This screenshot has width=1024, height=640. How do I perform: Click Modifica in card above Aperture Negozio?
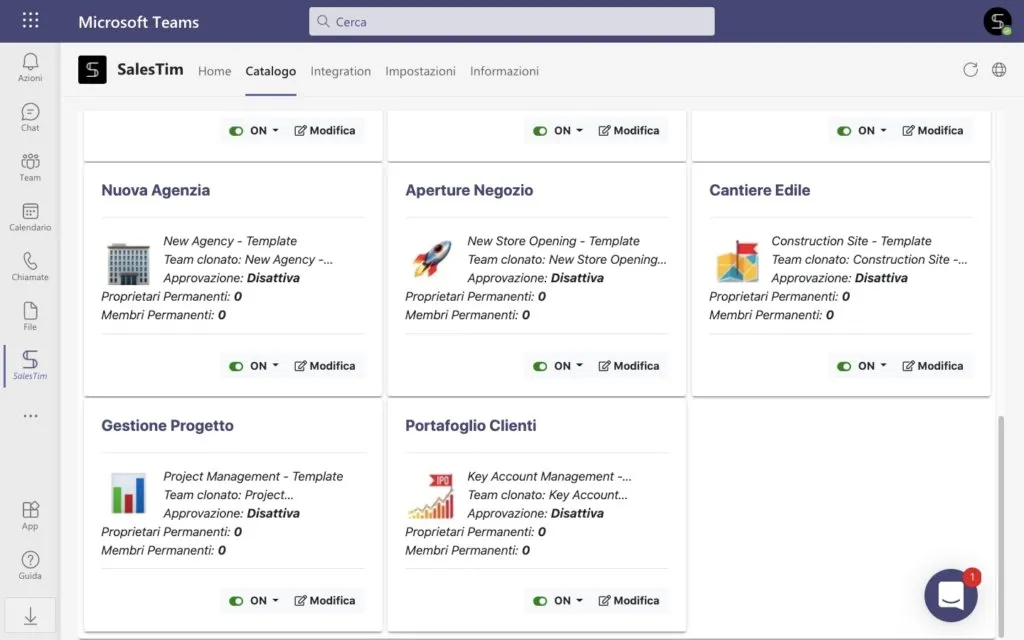pos(629,131)
